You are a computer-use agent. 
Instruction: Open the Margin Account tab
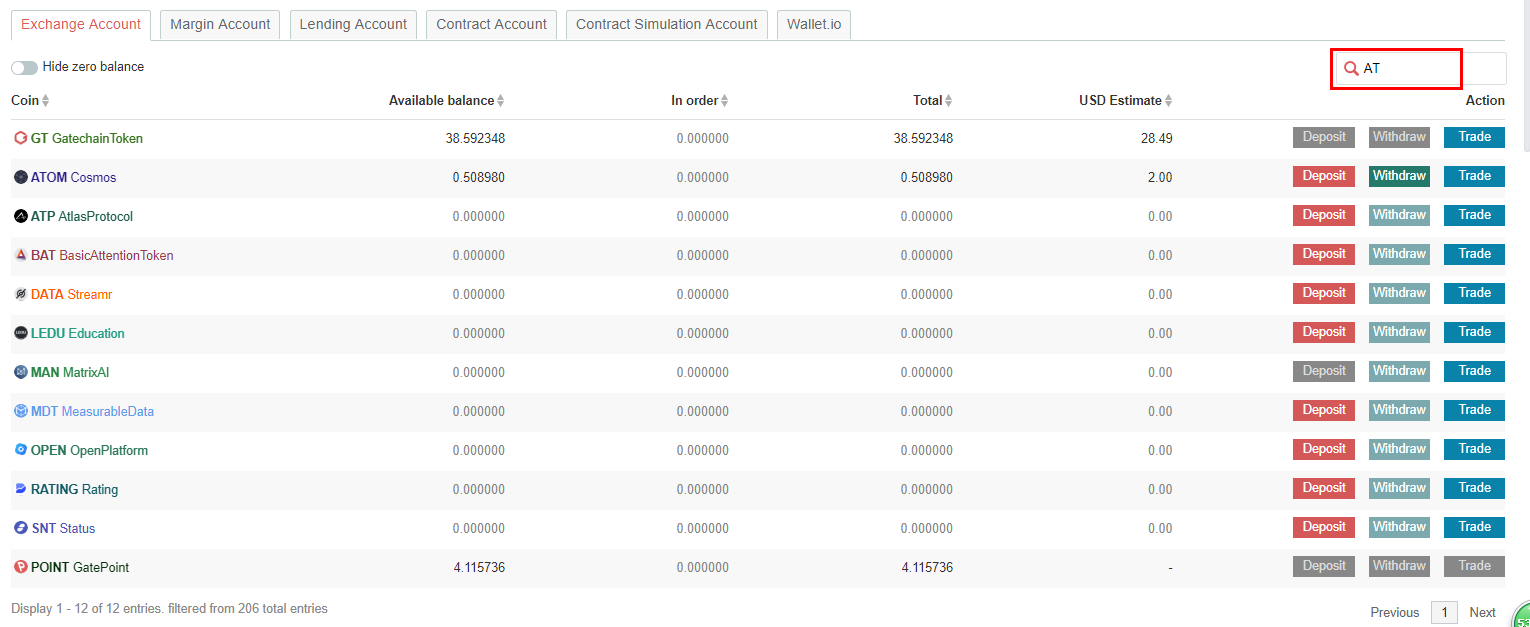[220, 25]
